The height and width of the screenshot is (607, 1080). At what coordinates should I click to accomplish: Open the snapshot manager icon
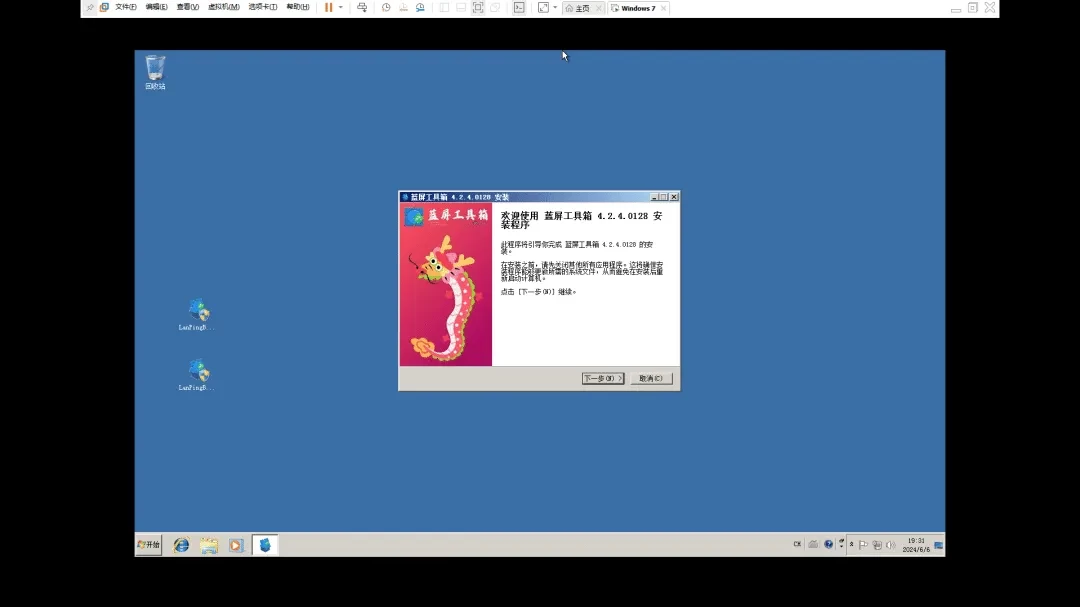[x=420, y=7]
